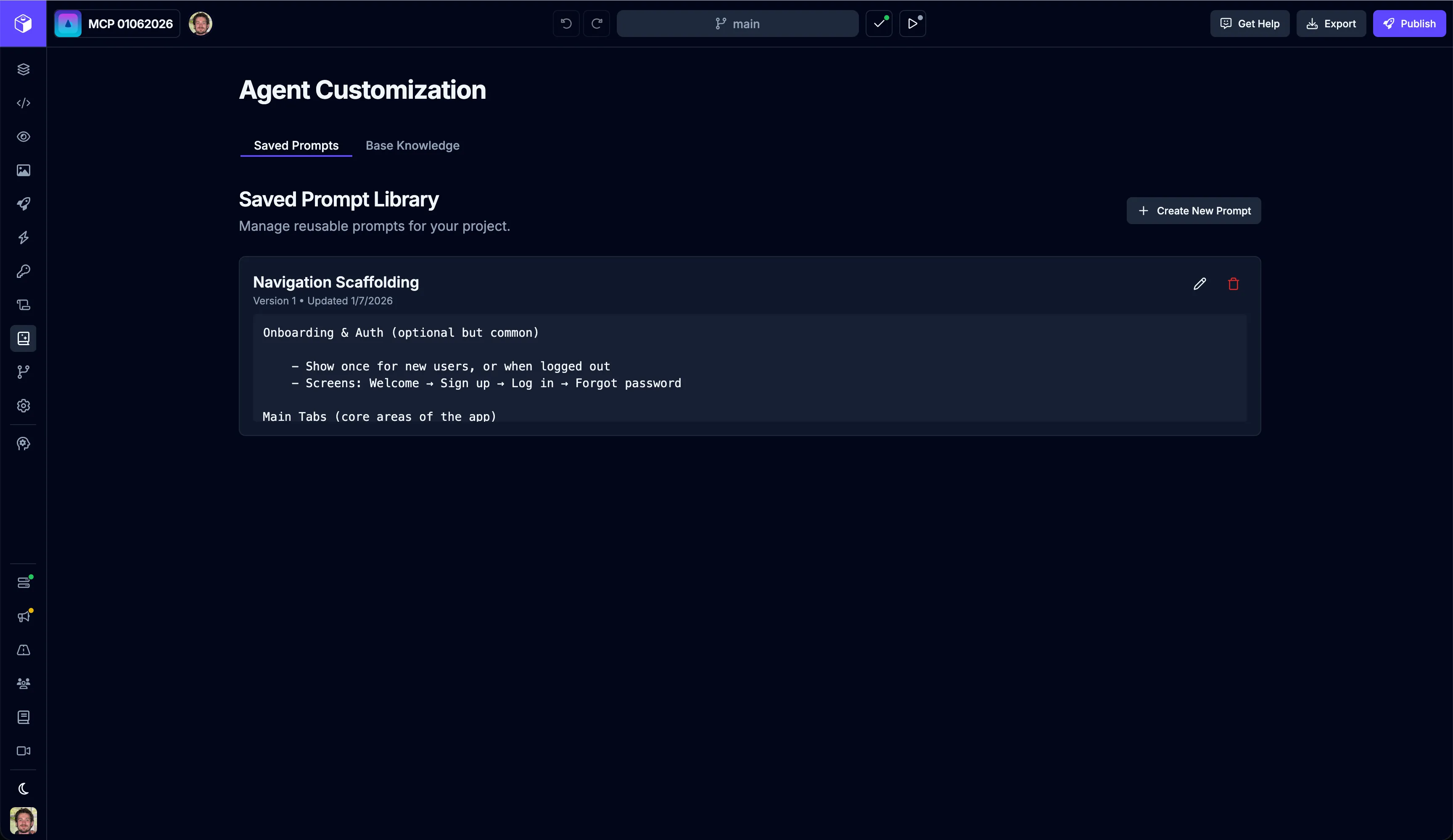Open the git branch icon in sidebar
Screen dimensions: 1453x840
23,372
